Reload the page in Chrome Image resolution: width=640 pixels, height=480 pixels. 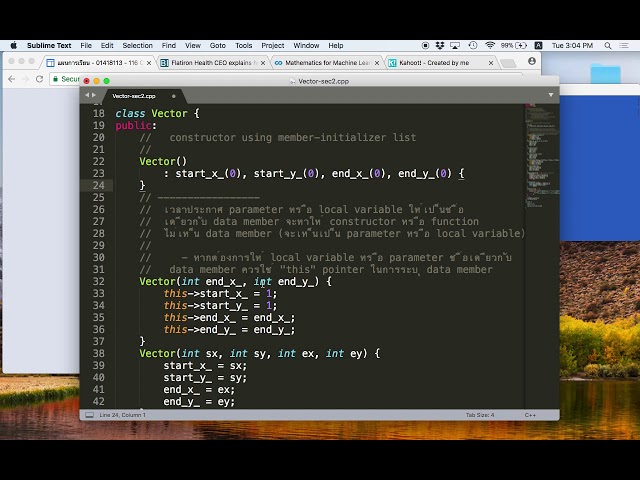coord(39,79)
